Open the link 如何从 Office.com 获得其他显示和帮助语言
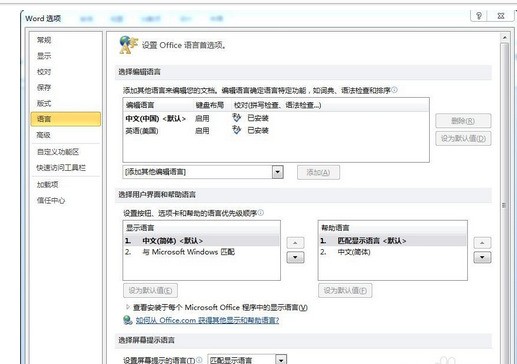The image size is (517, 364). tap(207, 320)
